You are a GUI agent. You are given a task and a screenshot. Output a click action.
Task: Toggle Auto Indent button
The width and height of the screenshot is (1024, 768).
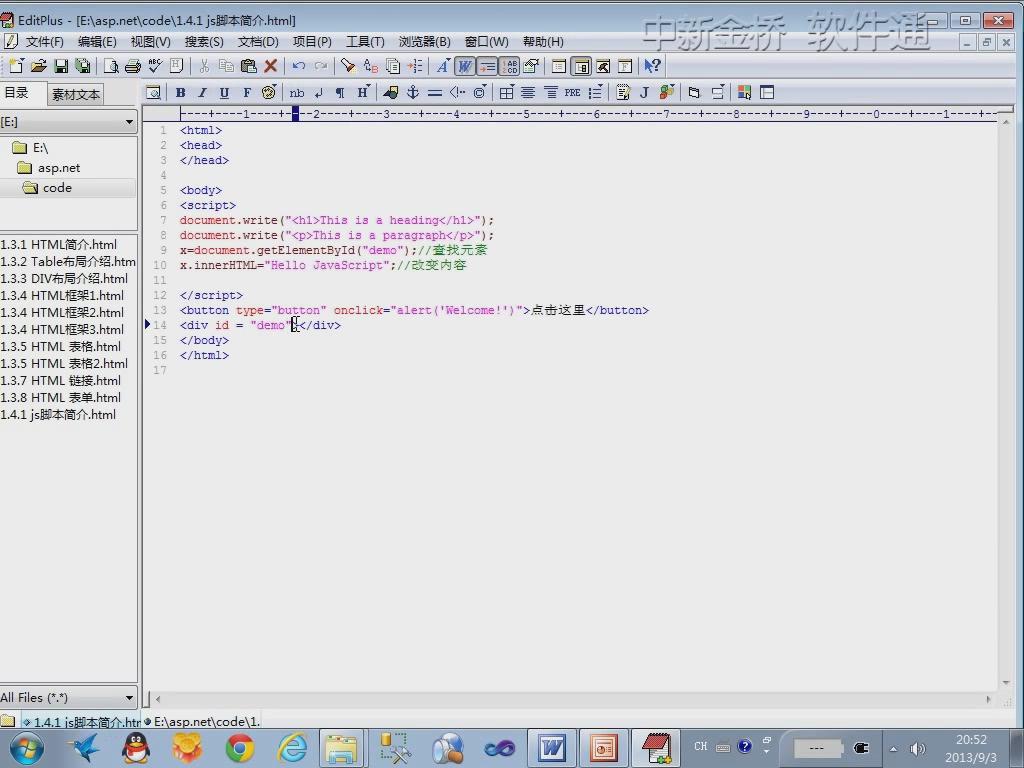tap(487, 66)
